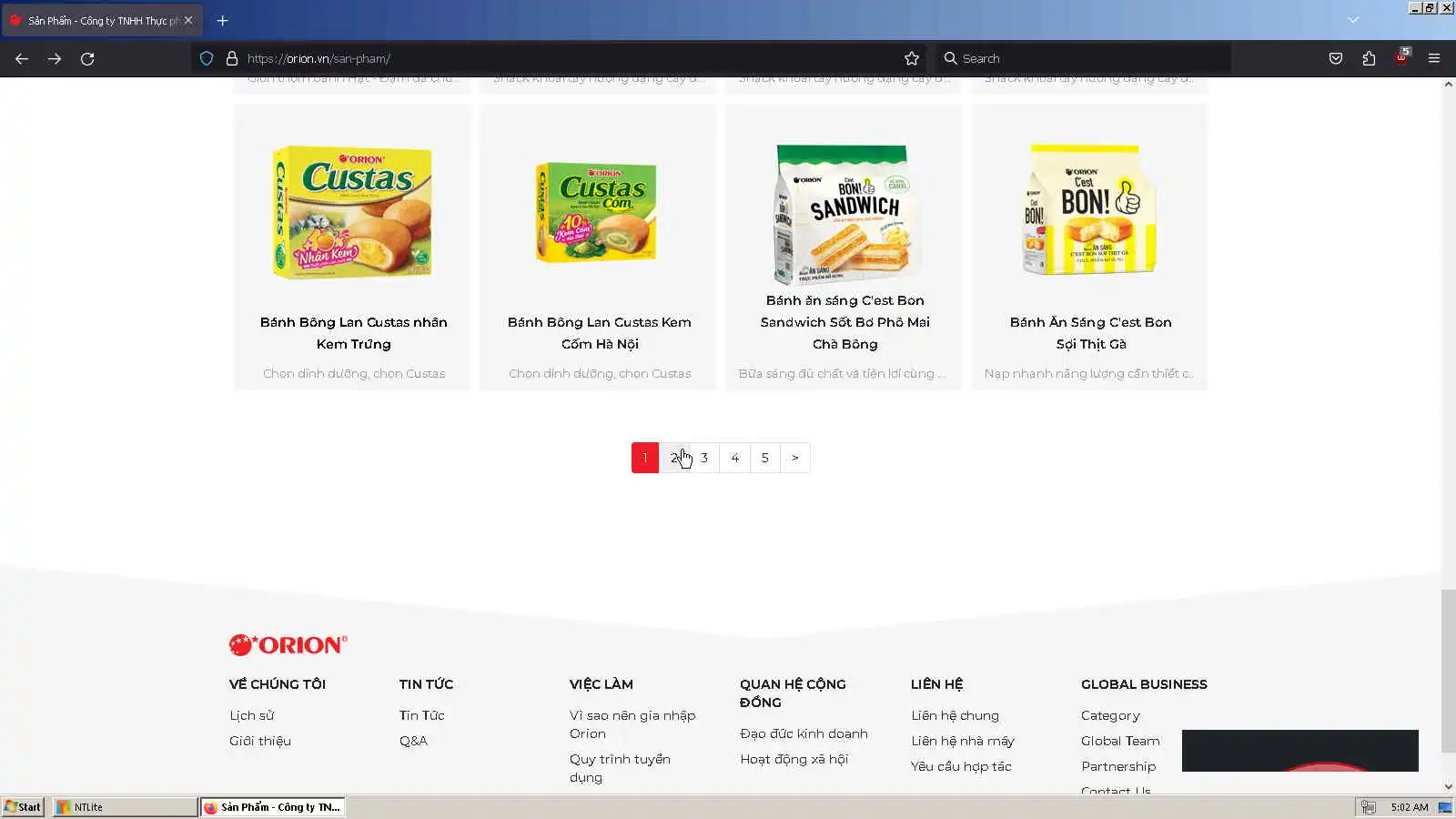Switch to Firefox Sản Phẩm taskbar item
The width and height of the screenshot is (1456, 819).
(x=272, y=807)
